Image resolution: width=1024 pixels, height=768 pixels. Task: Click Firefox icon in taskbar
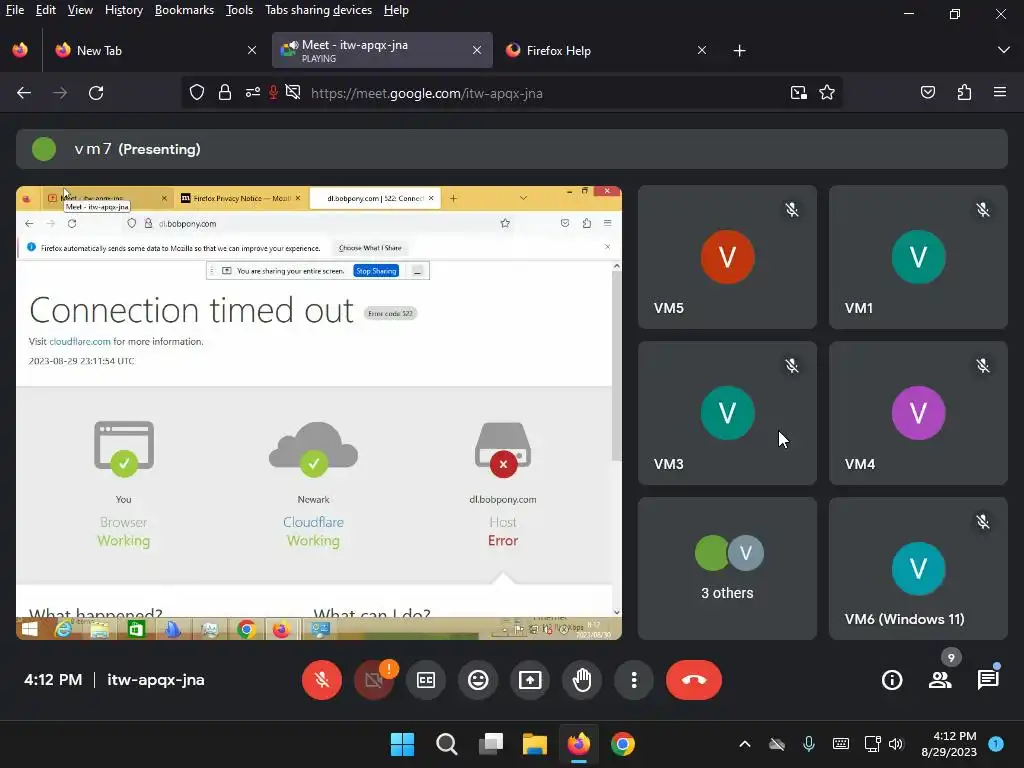(x=579, y=744)
